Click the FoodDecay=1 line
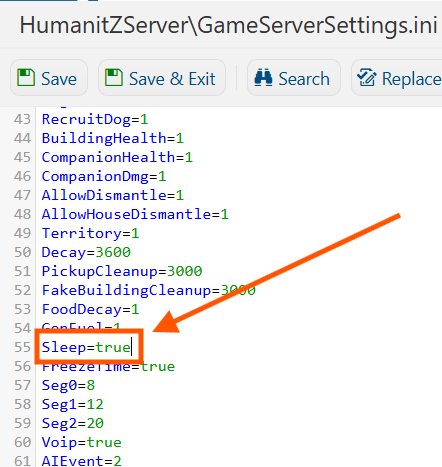The image size is (442, 467). (x=90, y=309)
